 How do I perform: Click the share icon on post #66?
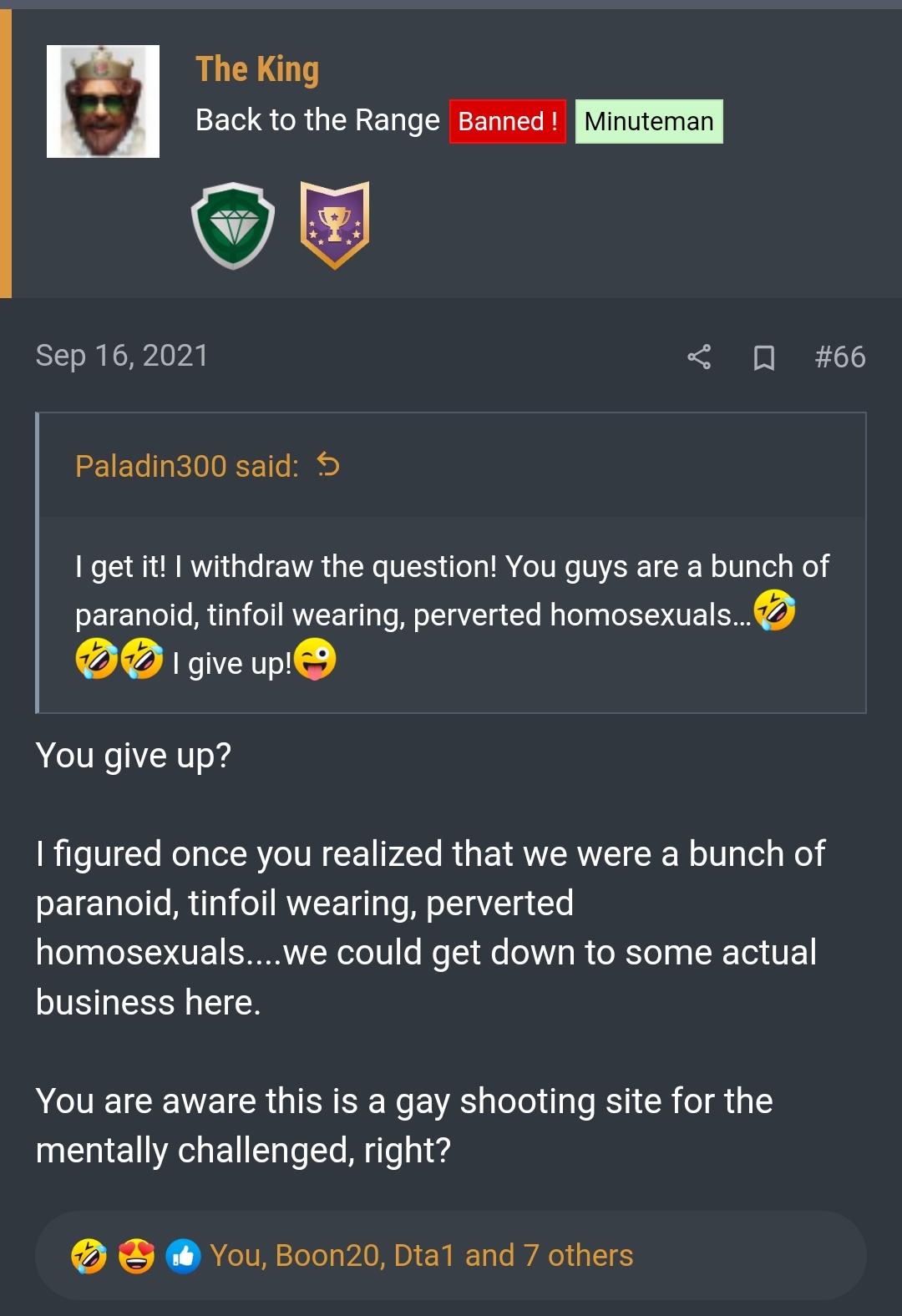point(699,357)
